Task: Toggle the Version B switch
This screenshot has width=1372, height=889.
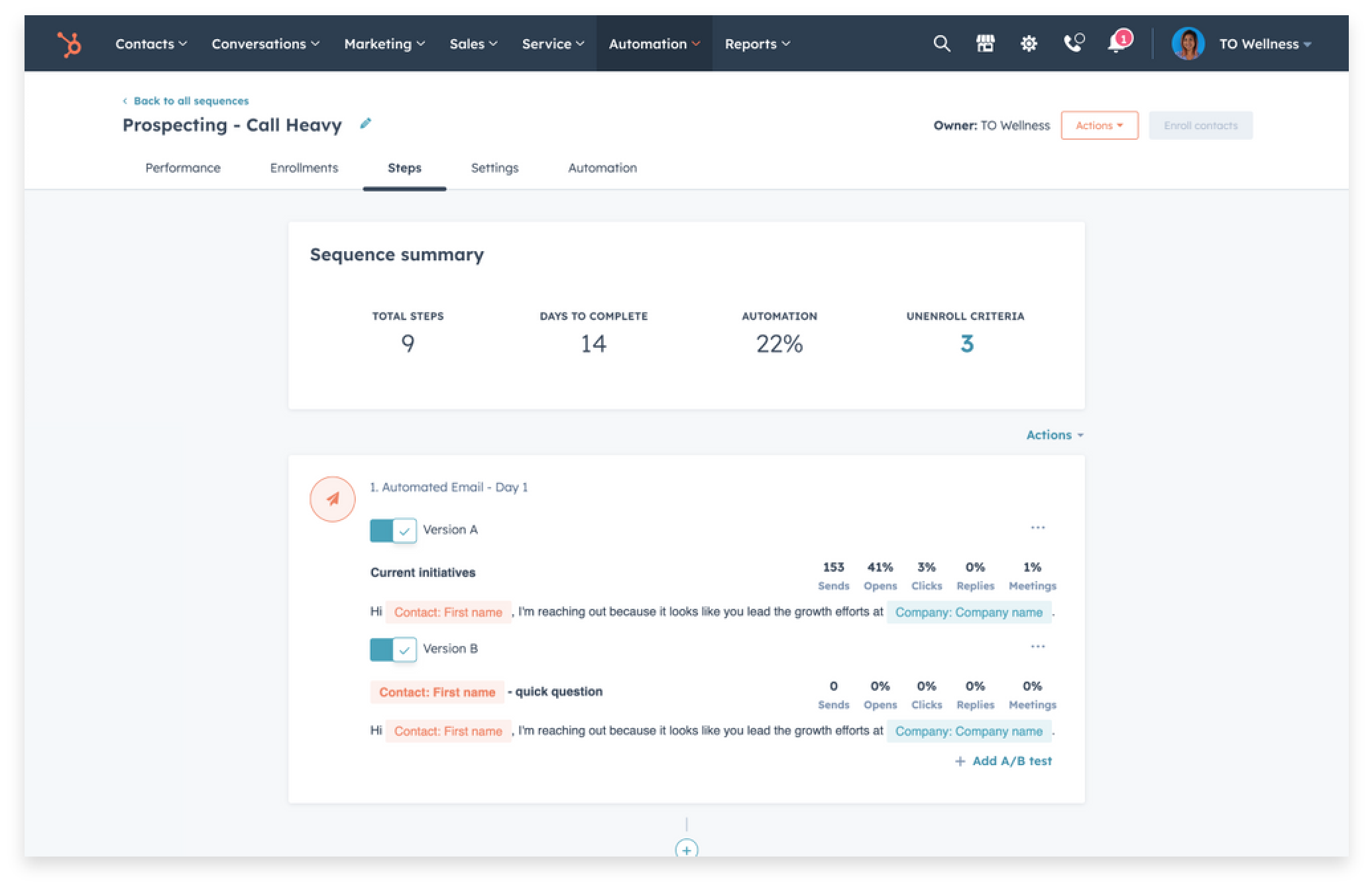Action: coord(393,649)
